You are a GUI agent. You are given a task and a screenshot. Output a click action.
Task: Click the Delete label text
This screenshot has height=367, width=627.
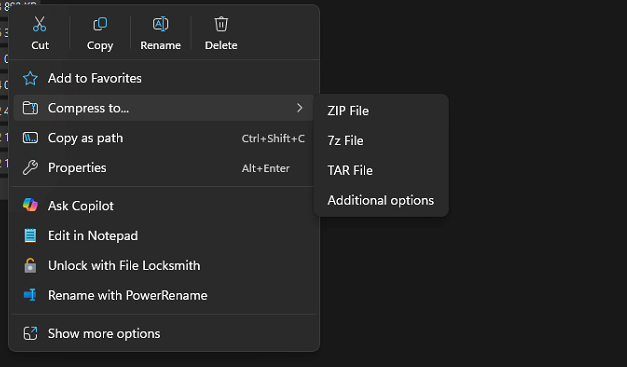pos(221,45)
